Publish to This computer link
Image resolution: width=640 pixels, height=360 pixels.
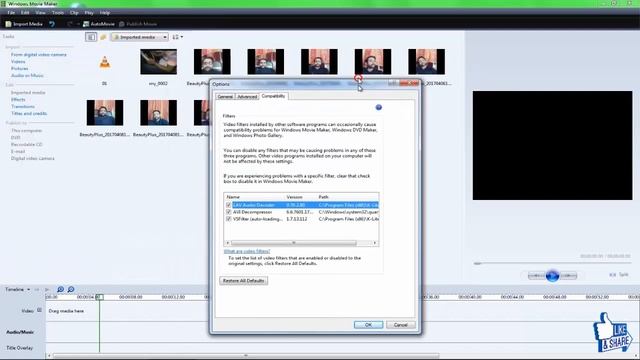point(26,131)
